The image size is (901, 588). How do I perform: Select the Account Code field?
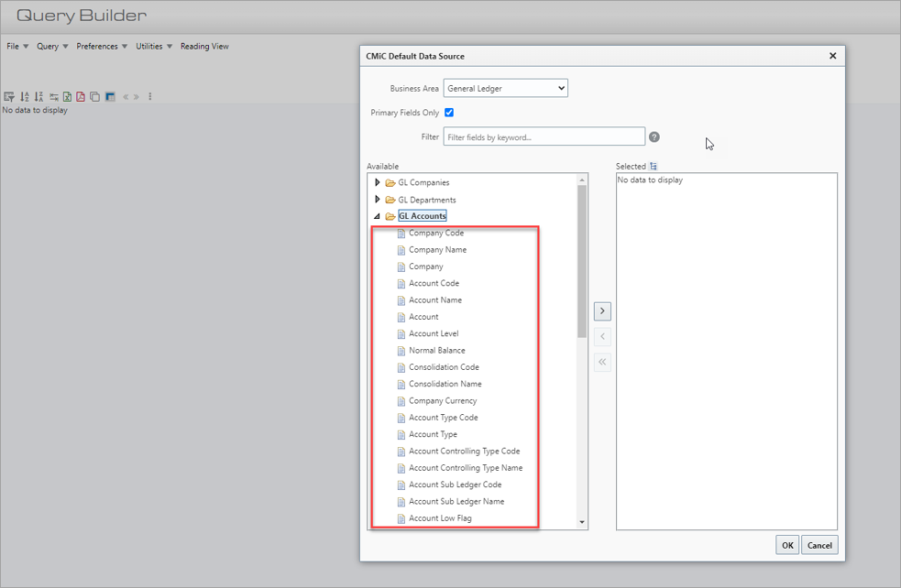tap(434, 283)
